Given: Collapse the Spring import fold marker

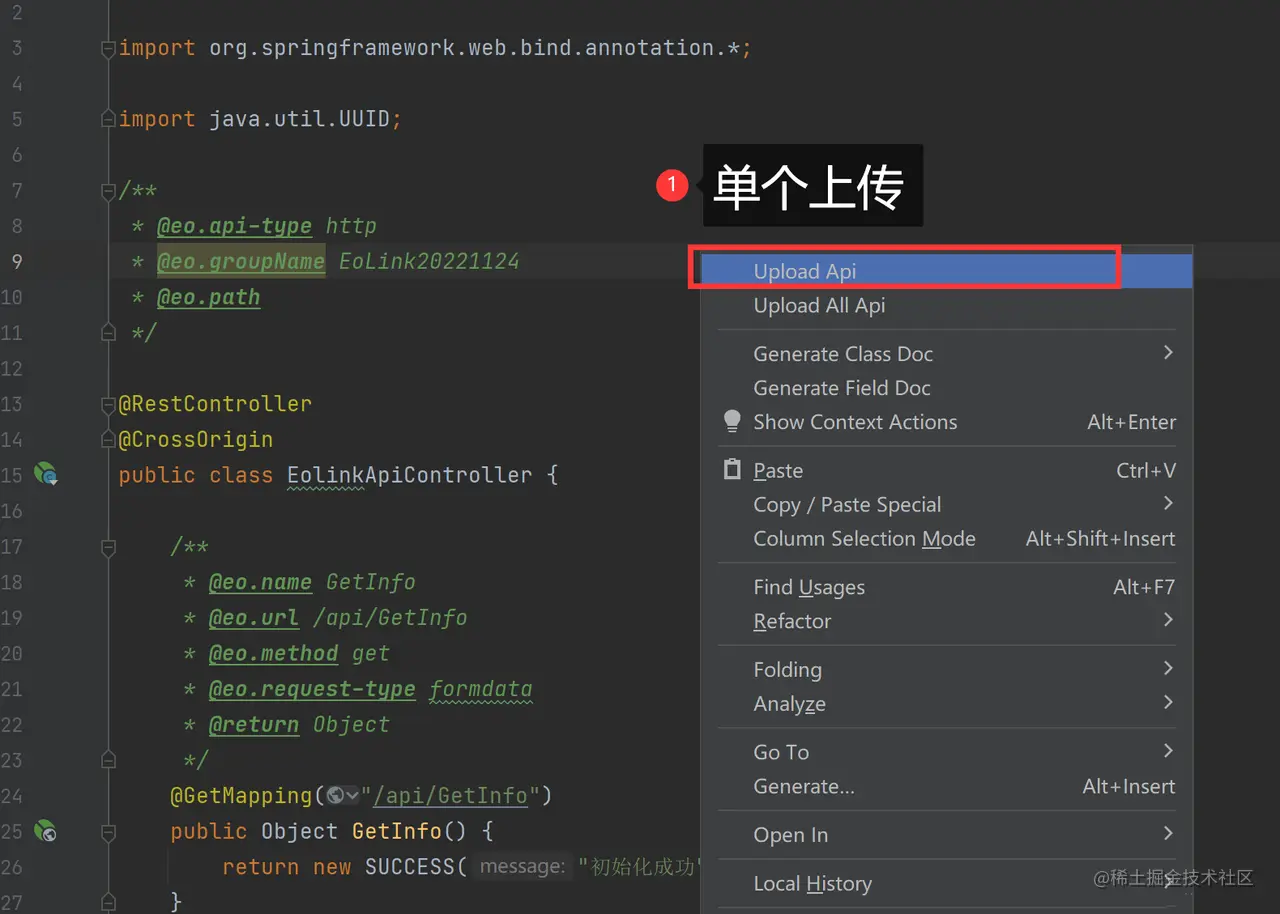Looking at the screenshot, I should [x=108, y=48].
